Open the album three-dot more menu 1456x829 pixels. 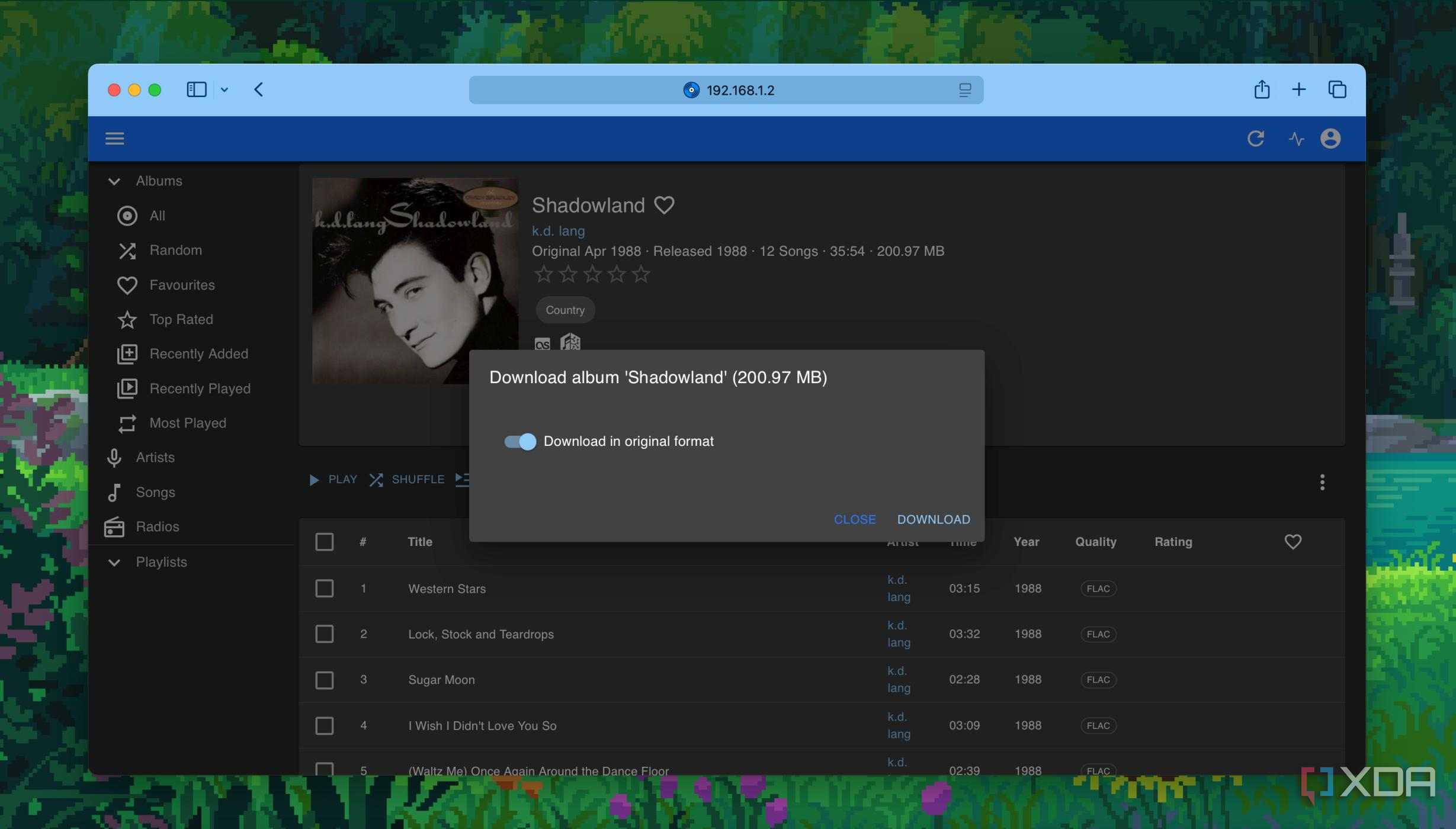[1322, 482]
